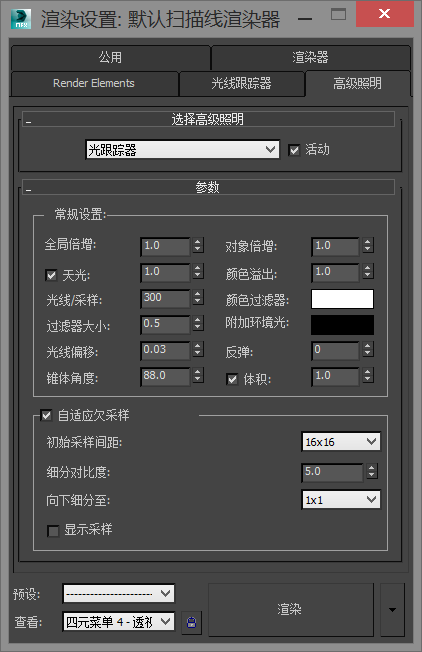Image resolution: width=422 pixels, height=652 pixels.
Task: Click the 天光 spinner arrows
Action: 198,272
